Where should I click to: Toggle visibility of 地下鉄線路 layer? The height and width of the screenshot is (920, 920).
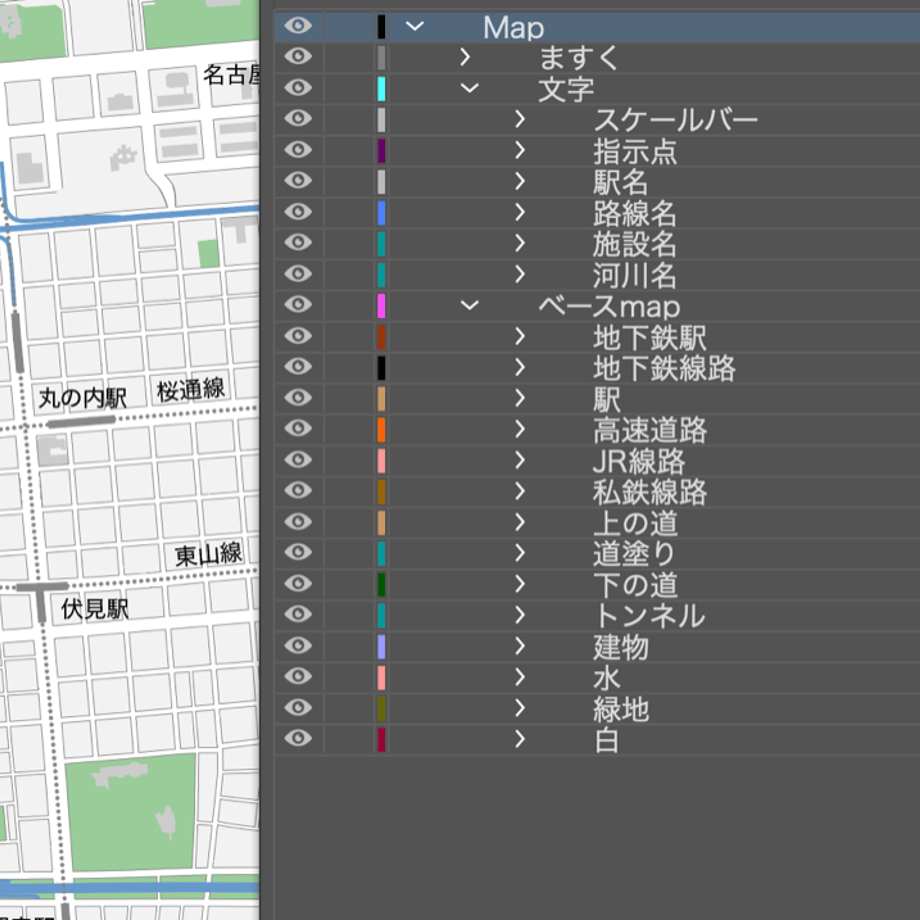pyautogui.click(x=298, y=367)
